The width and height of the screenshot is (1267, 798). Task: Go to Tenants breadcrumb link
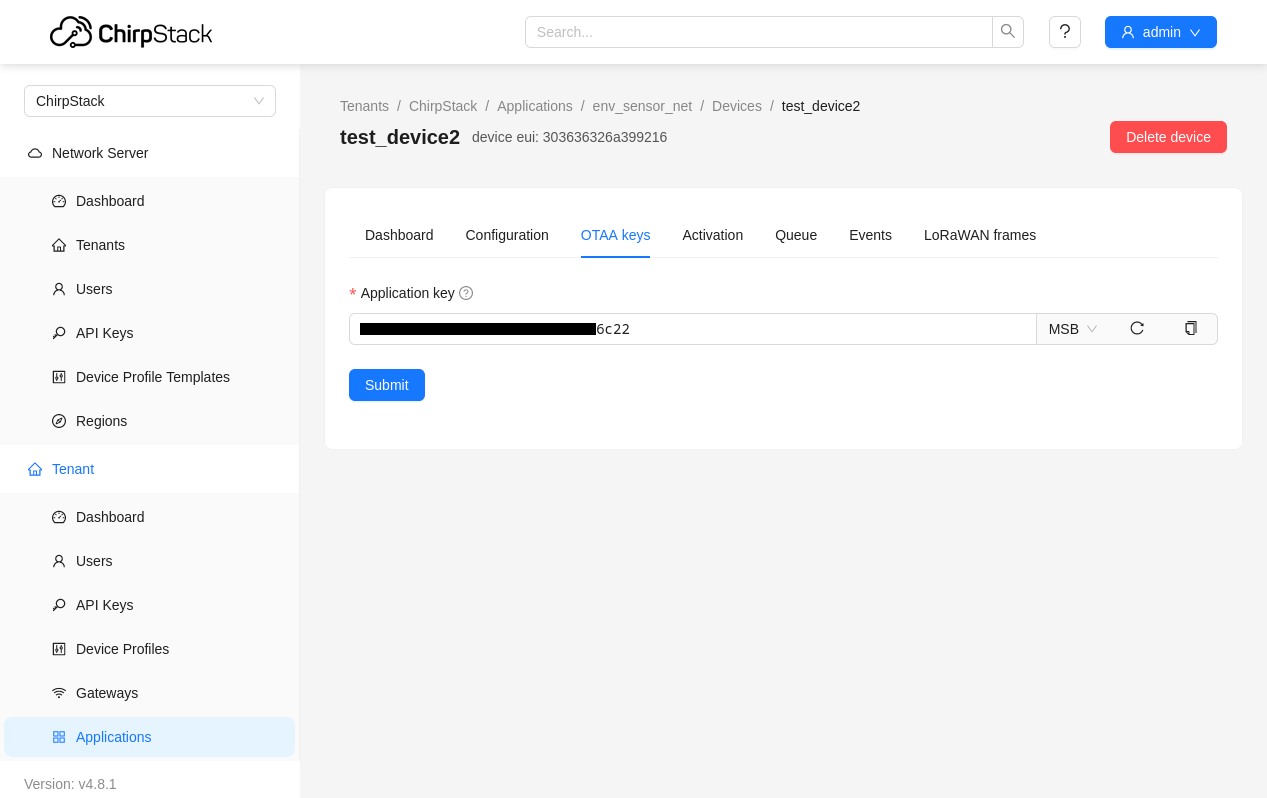(x=364, y=106)
